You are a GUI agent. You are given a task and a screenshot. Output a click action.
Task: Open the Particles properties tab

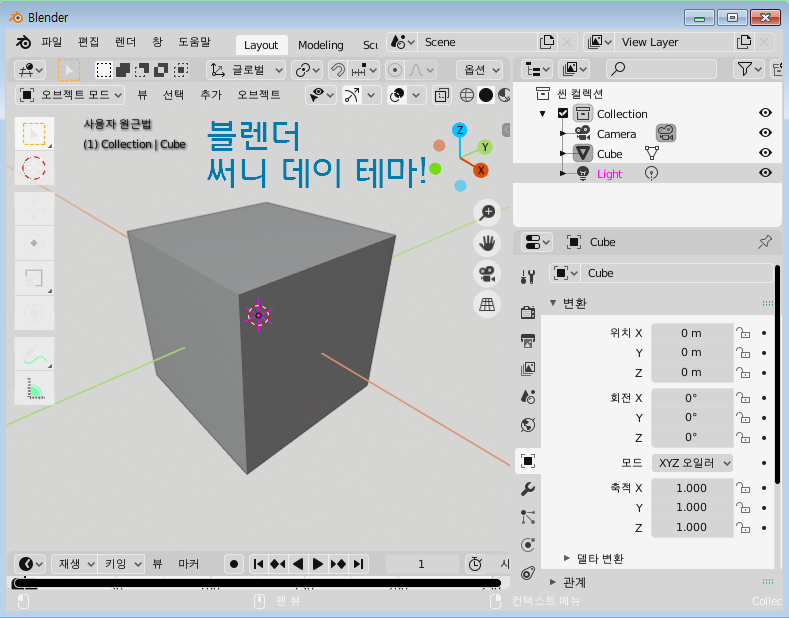tap(528, 517)
